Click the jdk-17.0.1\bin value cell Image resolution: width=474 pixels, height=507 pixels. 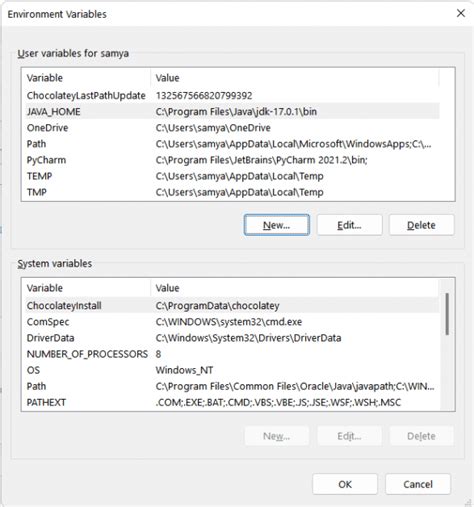236,112
